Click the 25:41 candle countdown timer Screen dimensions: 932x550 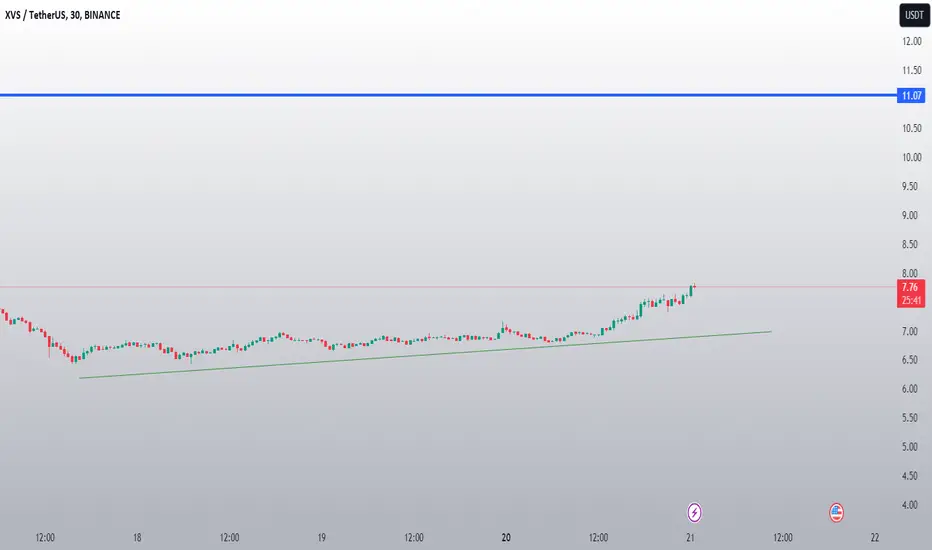click(911, 301)
